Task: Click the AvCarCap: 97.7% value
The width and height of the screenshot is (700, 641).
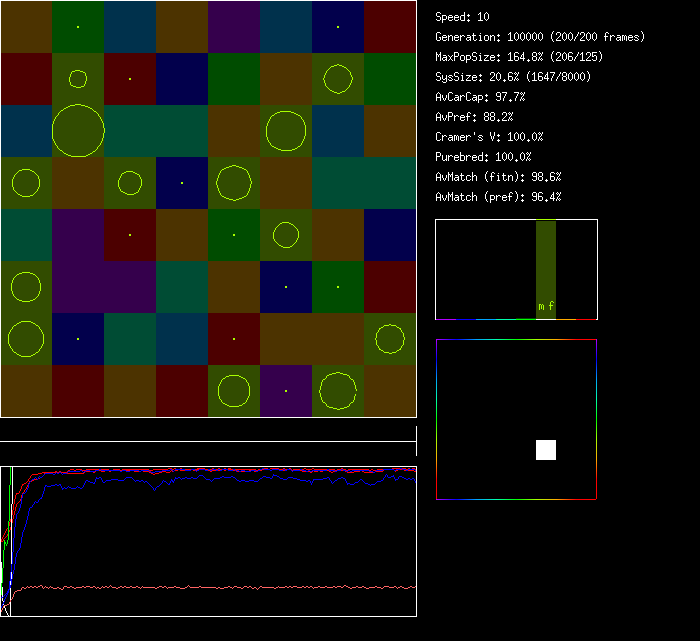Action: [480, 97]
